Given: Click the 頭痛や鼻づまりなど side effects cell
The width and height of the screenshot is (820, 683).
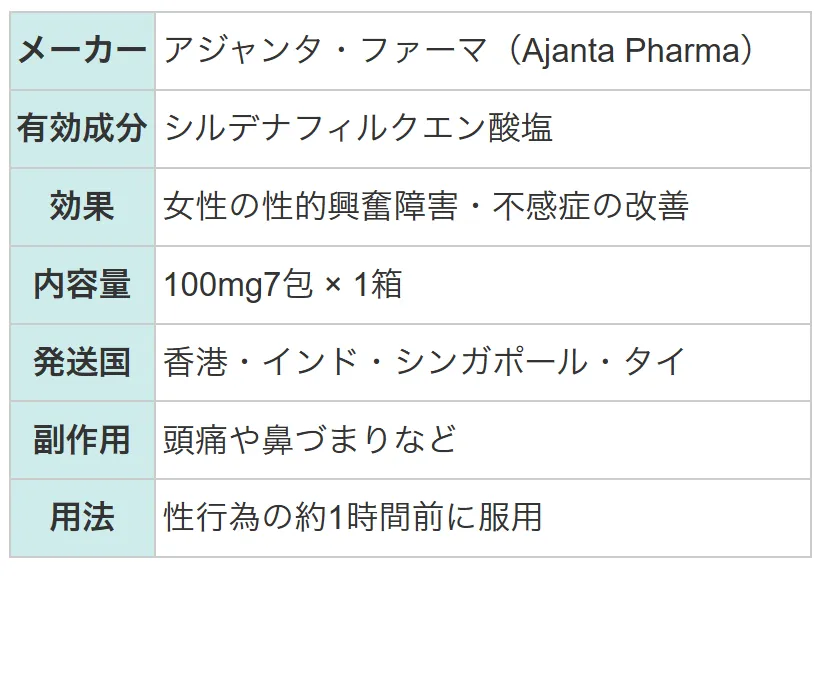Looking at the screenshot, I should point(483,440).
